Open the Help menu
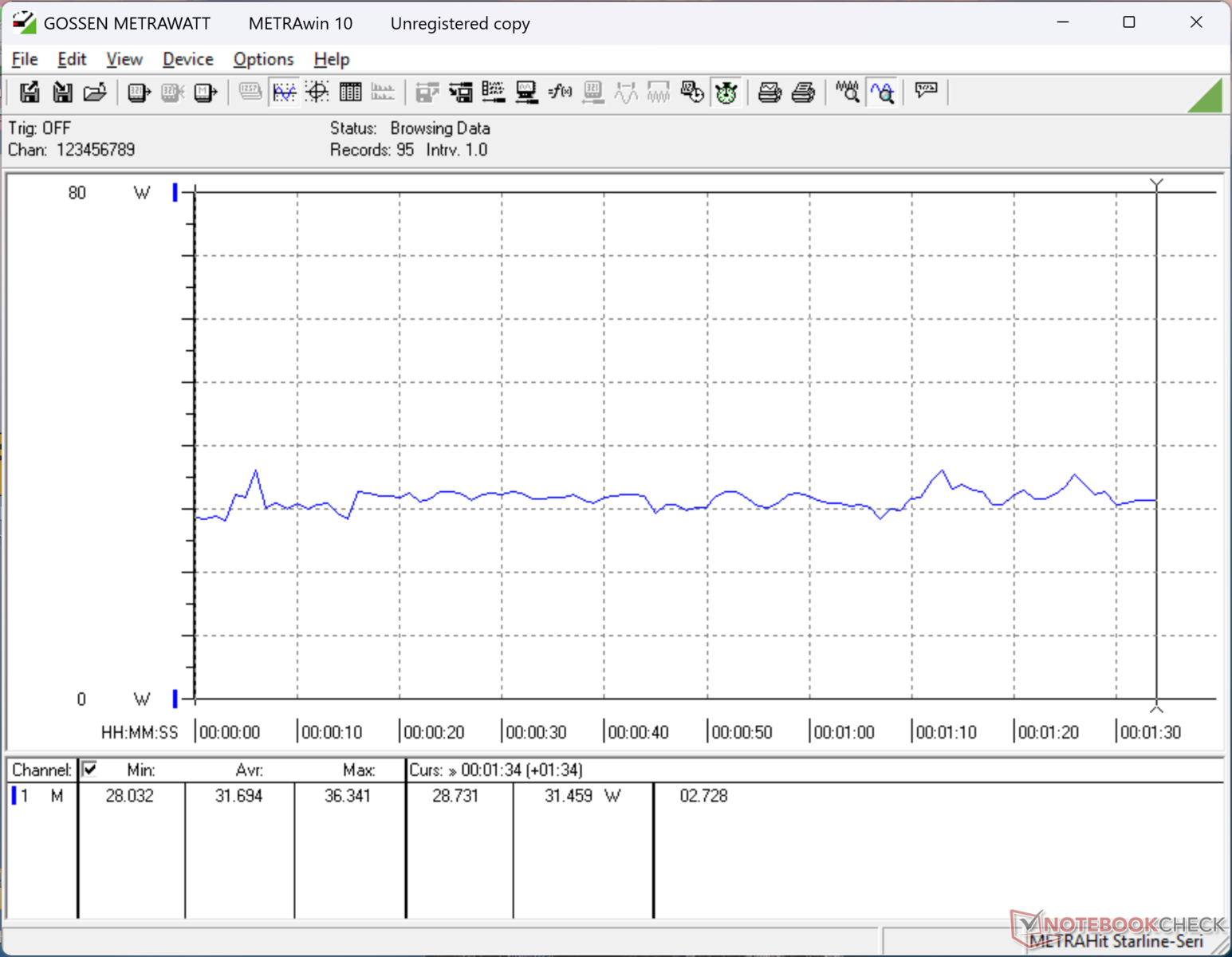Screen dimensions: 1232x957 [331, 59]
